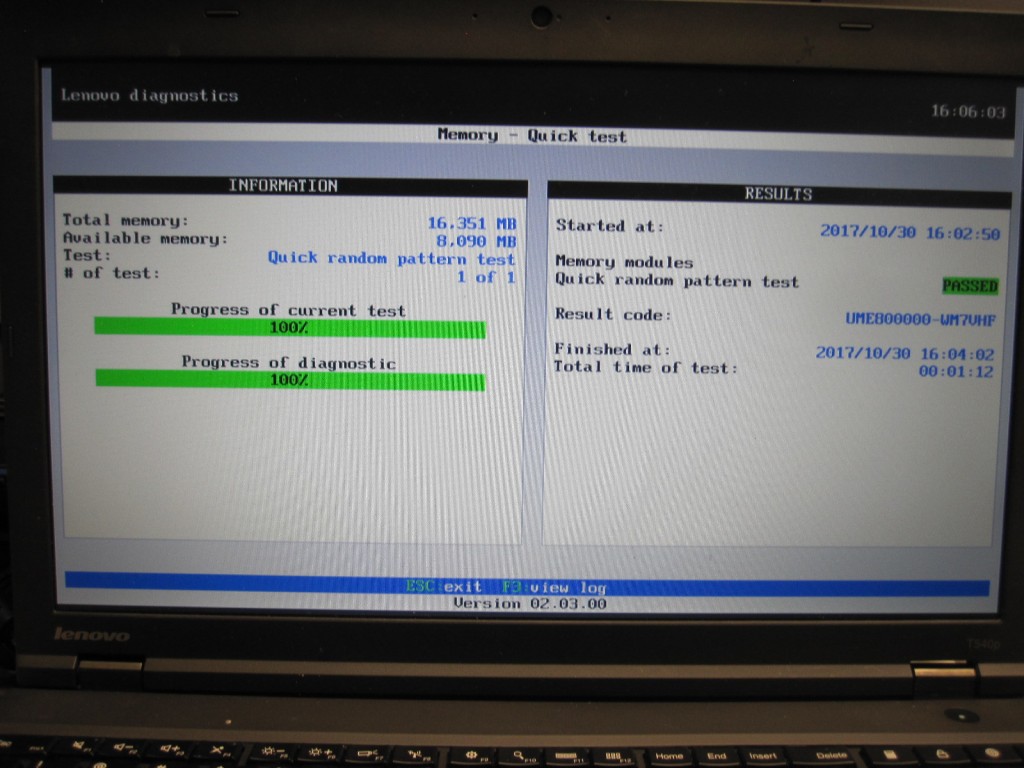Click the Progress of diagnostic label

pyautogui.click(x=288, y=362)
